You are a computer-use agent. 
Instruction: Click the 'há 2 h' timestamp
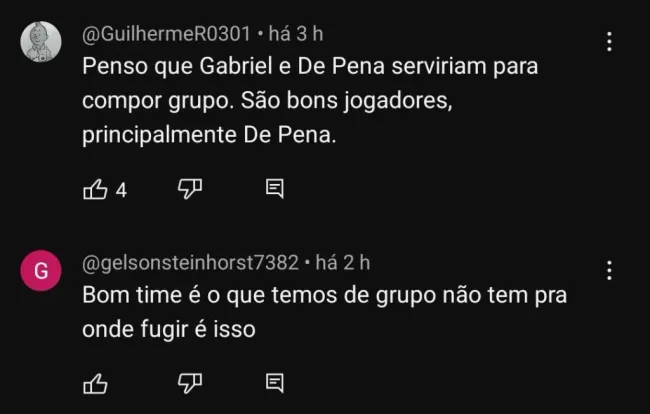[343, 263]
